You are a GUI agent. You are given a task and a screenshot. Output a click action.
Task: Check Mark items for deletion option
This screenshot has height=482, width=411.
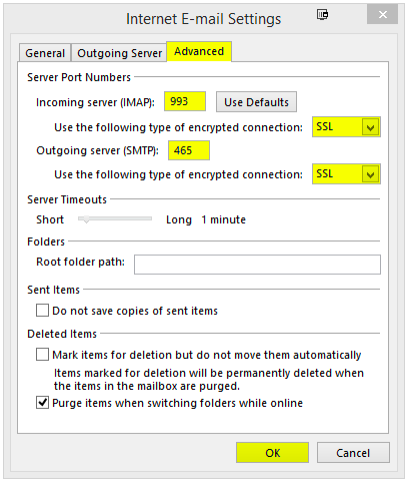pyautogui.click(x=42, y=355)
